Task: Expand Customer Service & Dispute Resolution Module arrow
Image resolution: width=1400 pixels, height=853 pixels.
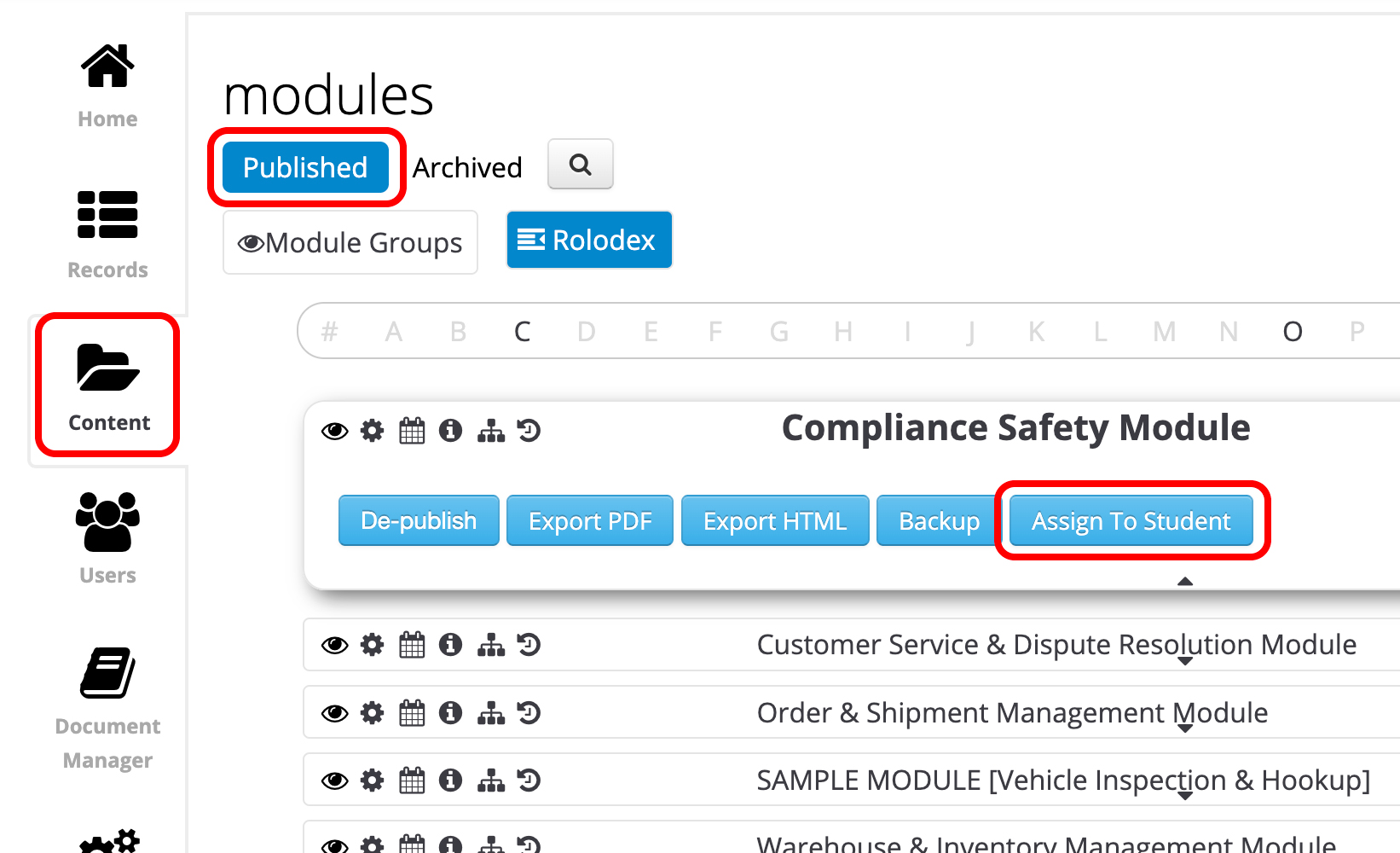Action: [x=1185, y=661]
